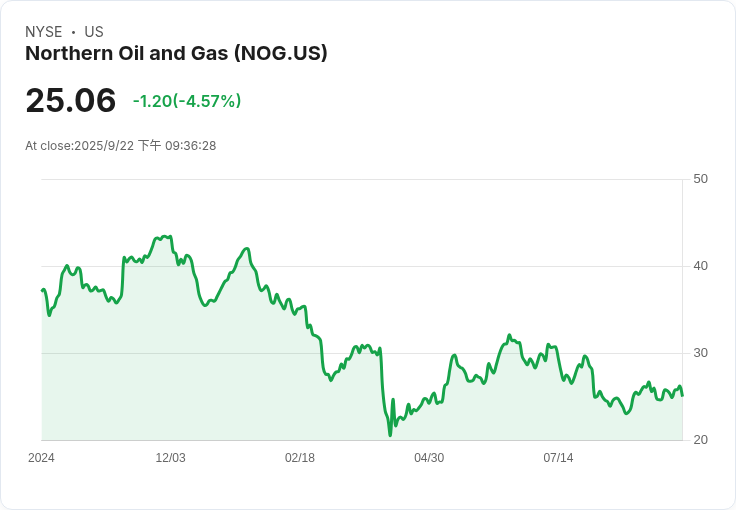Click the last data point of the price line
The image size is (736, 510).
(x=682, y=396)
